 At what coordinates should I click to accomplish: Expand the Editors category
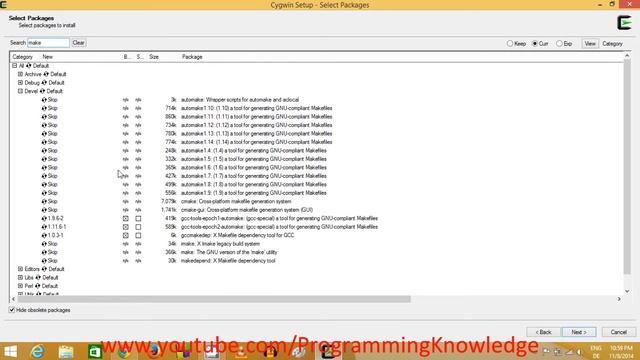(x=20, y=269)
